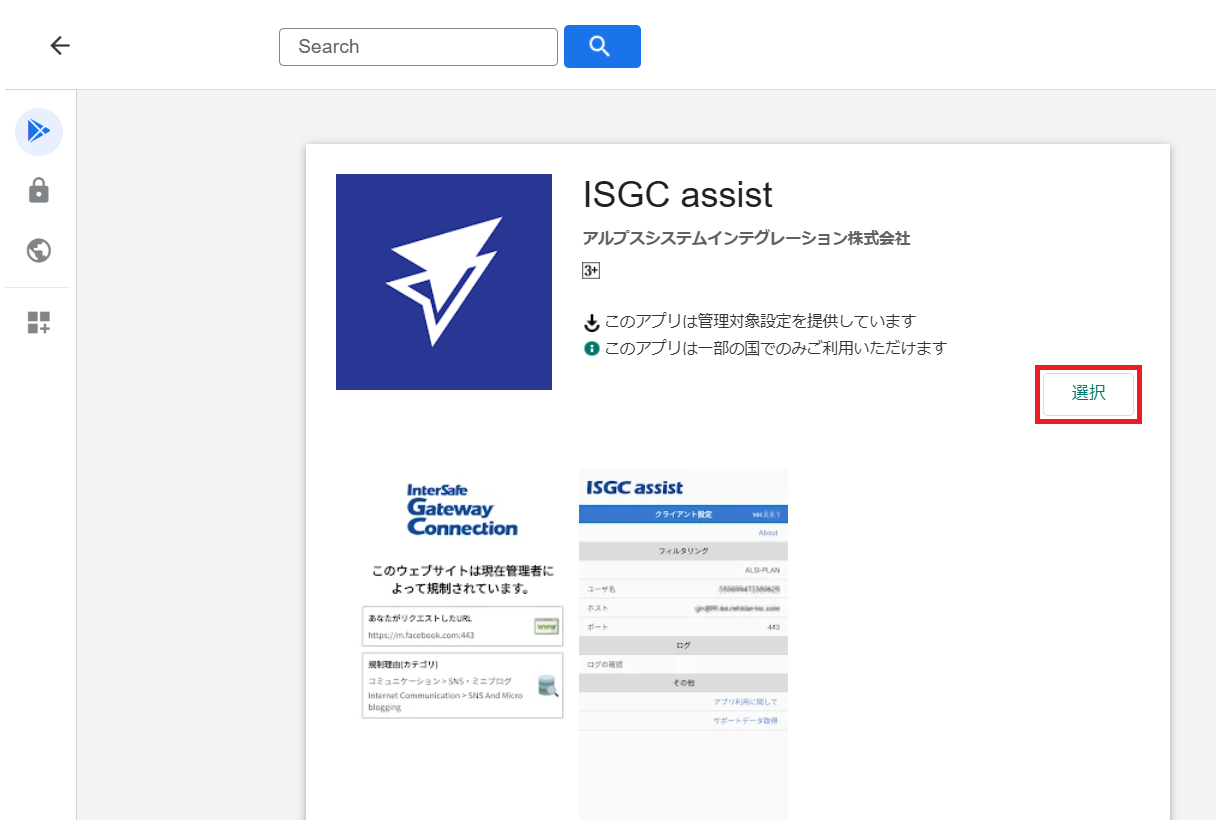Click the download icon beside managed configuration

tap(592, 322)
